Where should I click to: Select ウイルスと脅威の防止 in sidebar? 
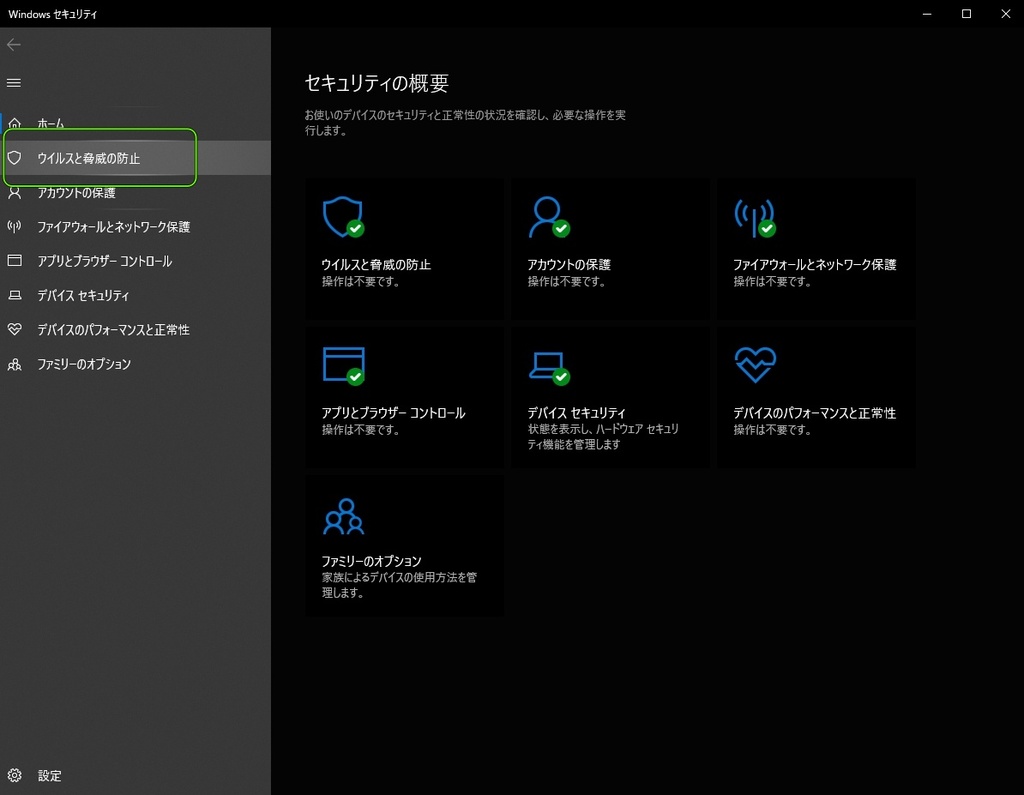(x=88, y=158)
